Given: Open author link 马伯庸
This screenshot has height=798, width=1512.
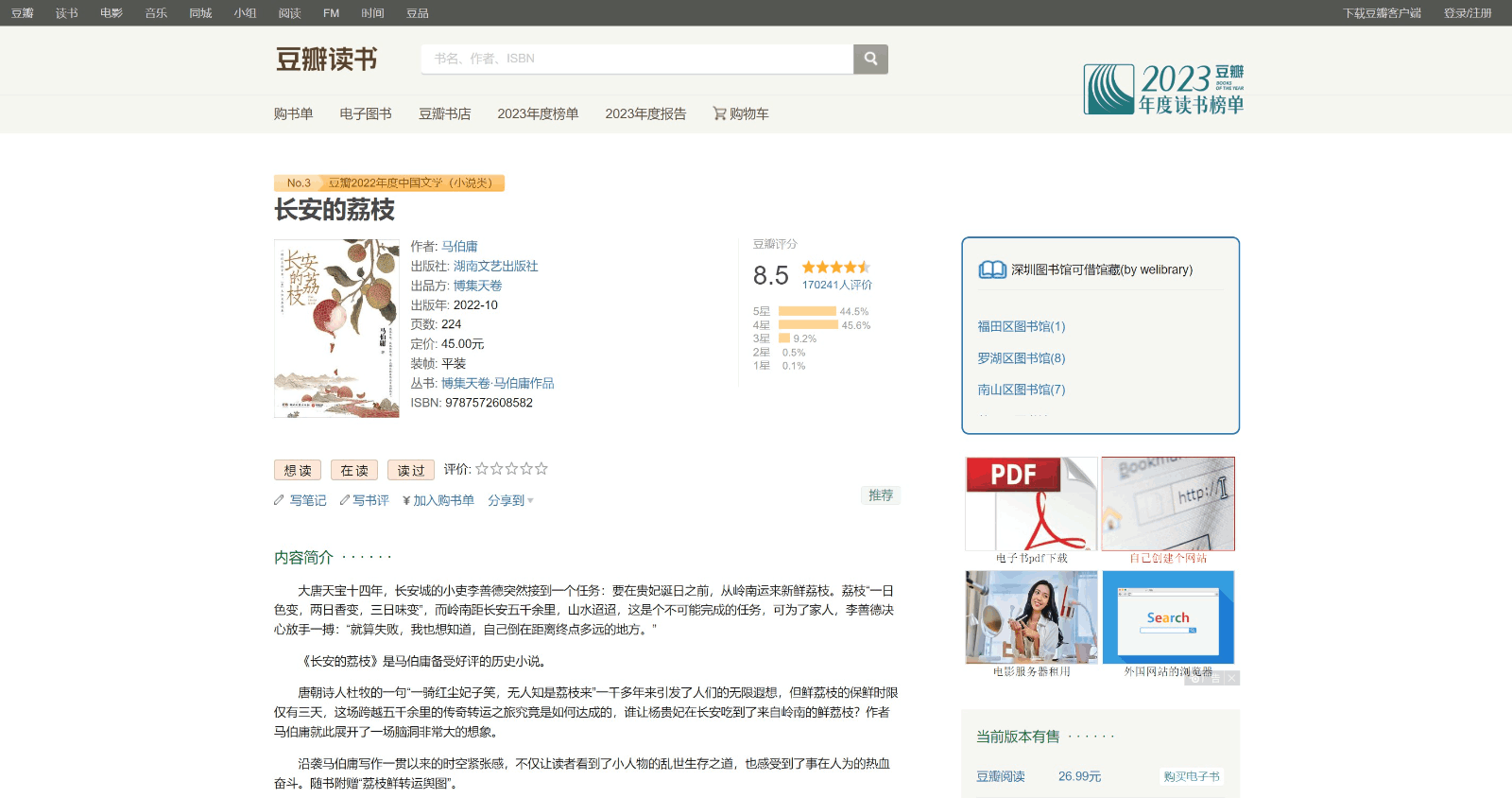Looking at the screenshot, I should pyautogui.click(x=459, y=246).
